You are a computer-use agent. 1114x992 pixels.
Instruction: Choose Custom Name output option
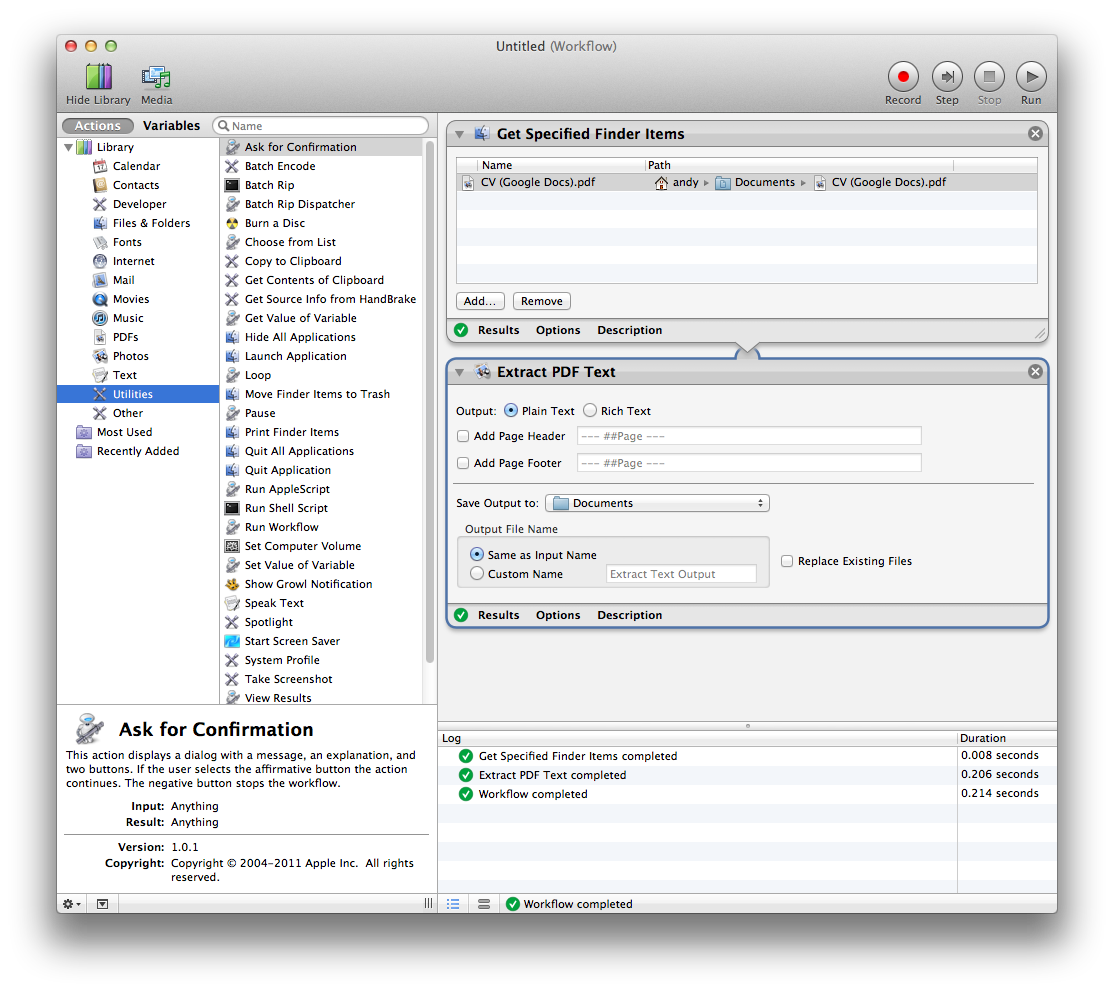coord(477,573)
